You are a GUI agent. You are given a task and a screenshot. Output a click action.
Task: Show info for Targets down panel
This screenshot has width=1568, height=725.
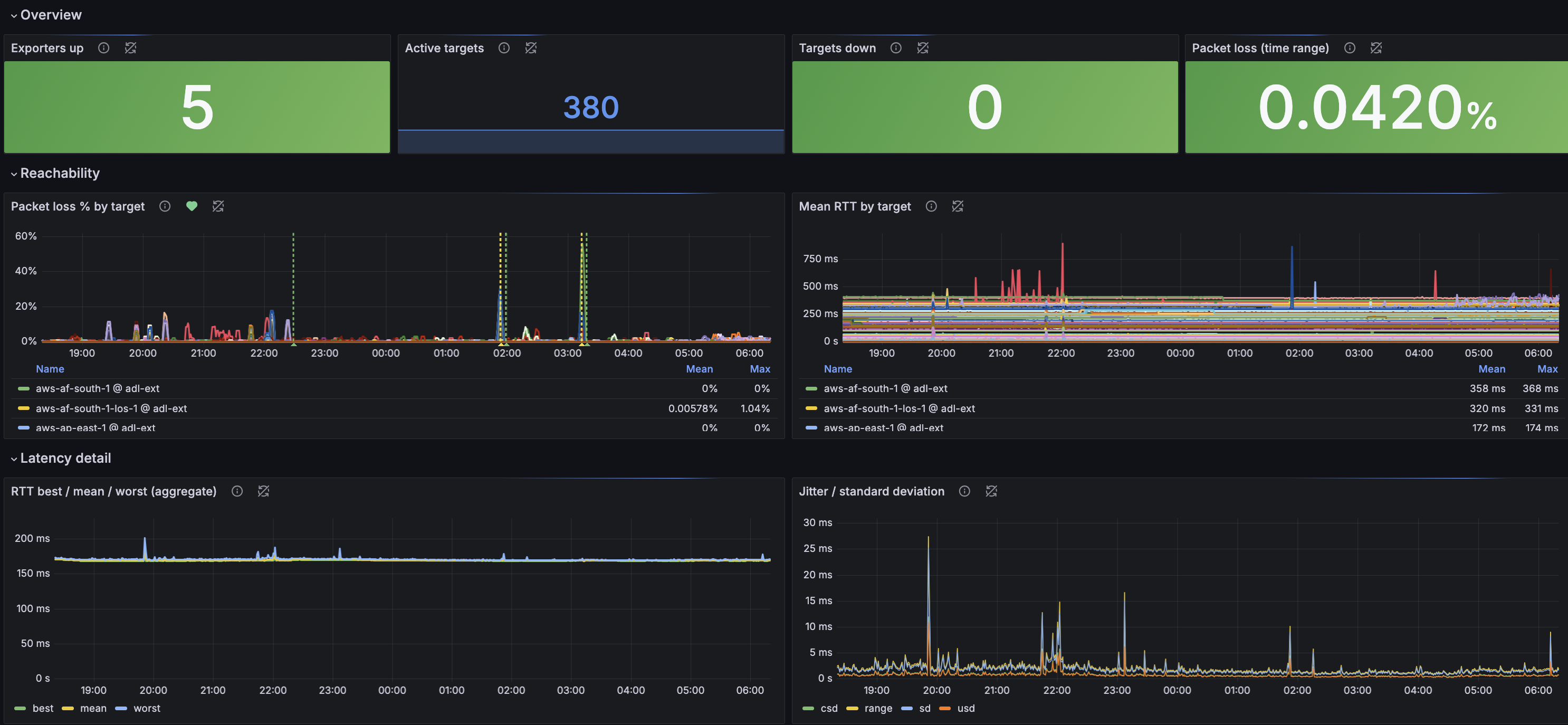click(x=896, y=48)
